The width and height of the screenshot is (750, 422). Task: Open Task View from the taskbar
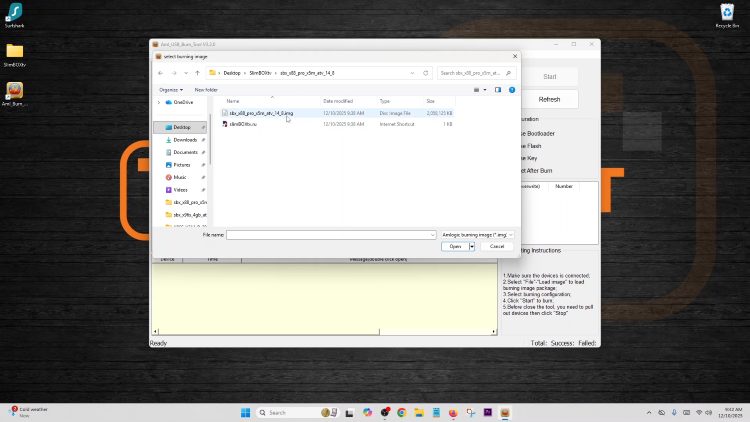coord(350,413)
